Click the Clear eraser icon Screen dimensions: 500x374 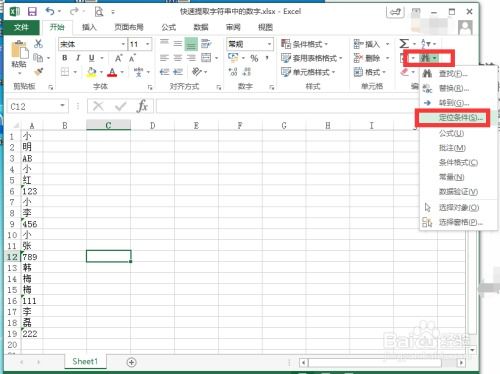[x=405, y=72]
